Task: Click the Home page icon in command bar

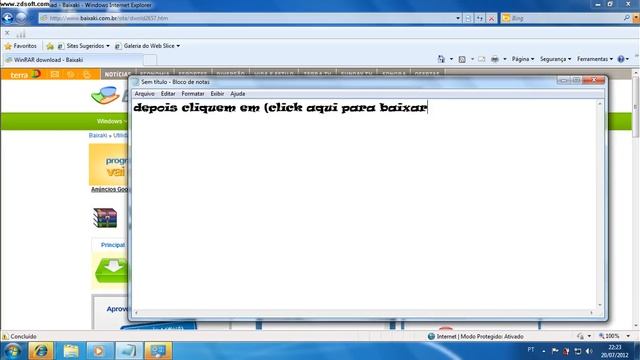Action: pyautogui.click(x=441, y=59)
